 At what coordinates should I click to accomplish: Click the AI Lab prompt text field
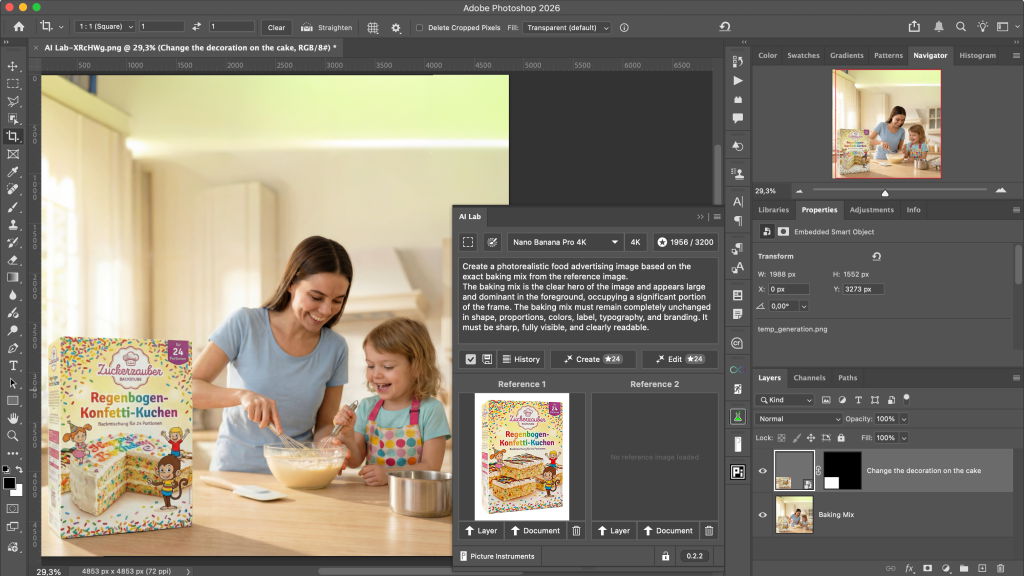[x=588, y=297]
